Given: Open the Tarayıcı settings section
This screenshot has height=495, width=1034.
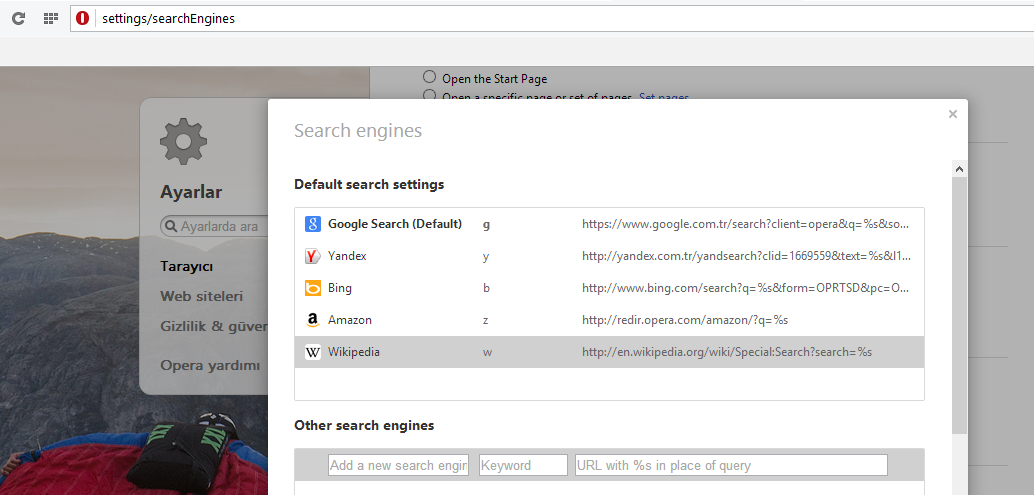Looking at the screenshot, I should 187,267.
